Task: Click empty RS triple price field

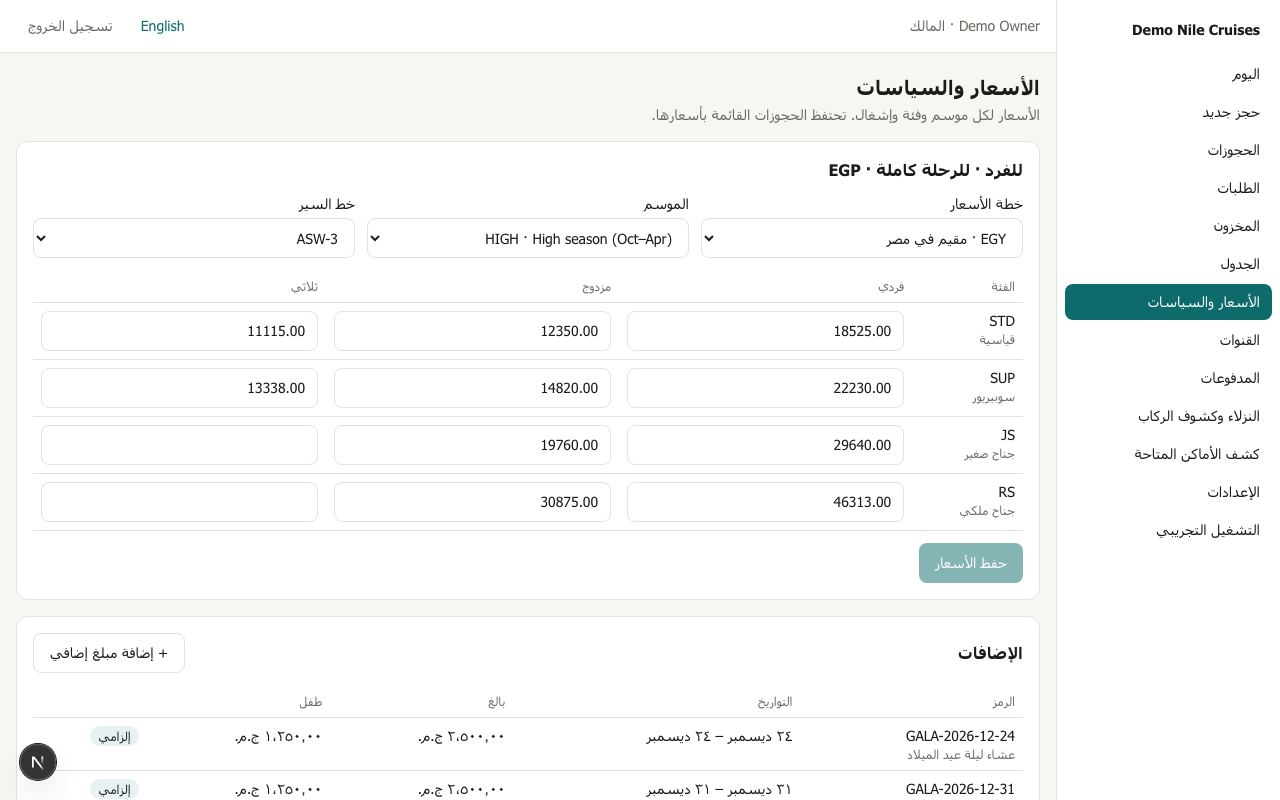Action: coord(179,502)
